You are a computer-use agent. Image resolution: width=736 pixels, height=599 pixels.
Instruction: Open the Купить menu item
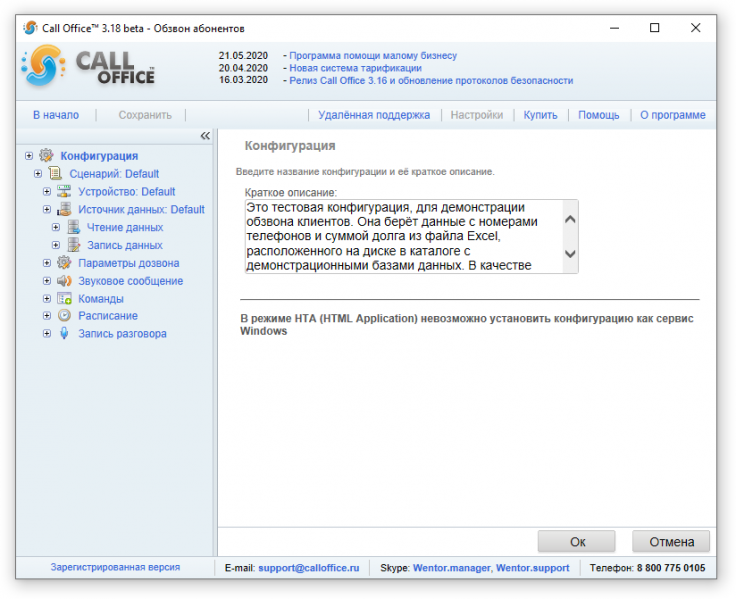[x=540, y=115]
